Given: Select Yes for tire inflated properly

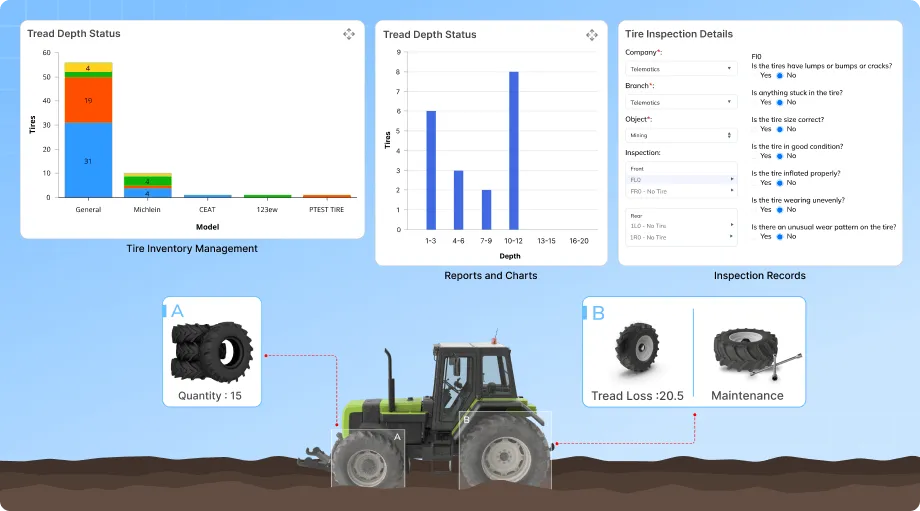Looking at the screenshot, I should pos(755,183).
